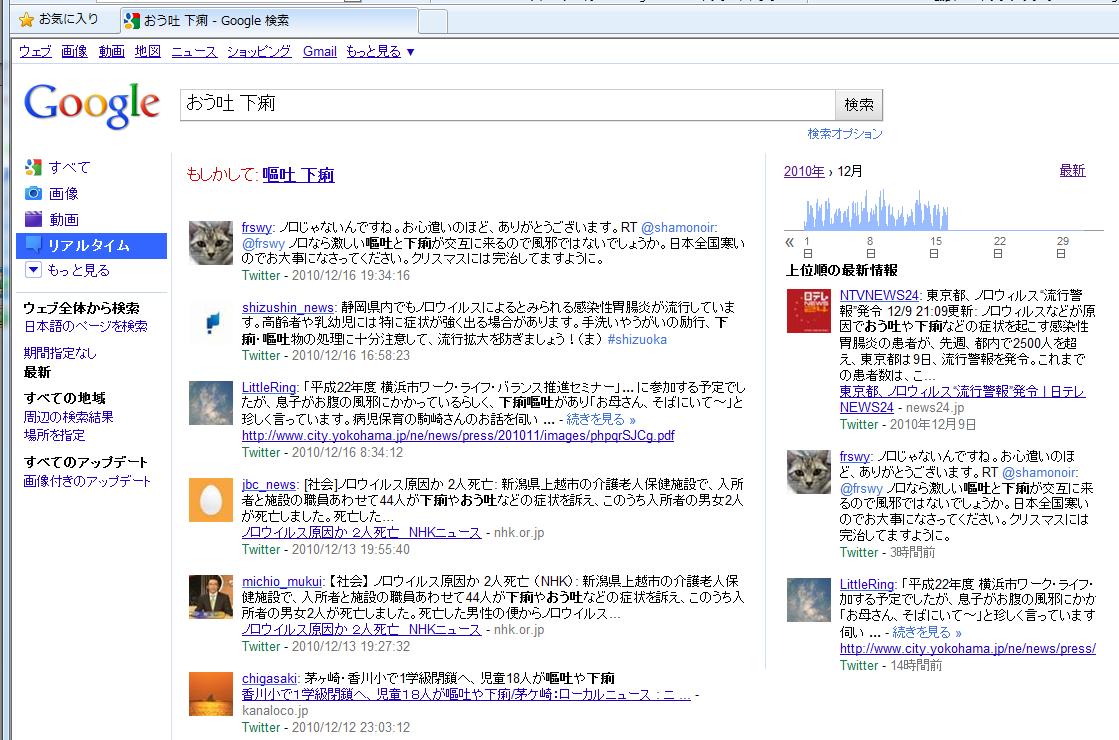Open the ショッピング top navigation link
The width and height of the screenshot is (1119, 740).
259,51
